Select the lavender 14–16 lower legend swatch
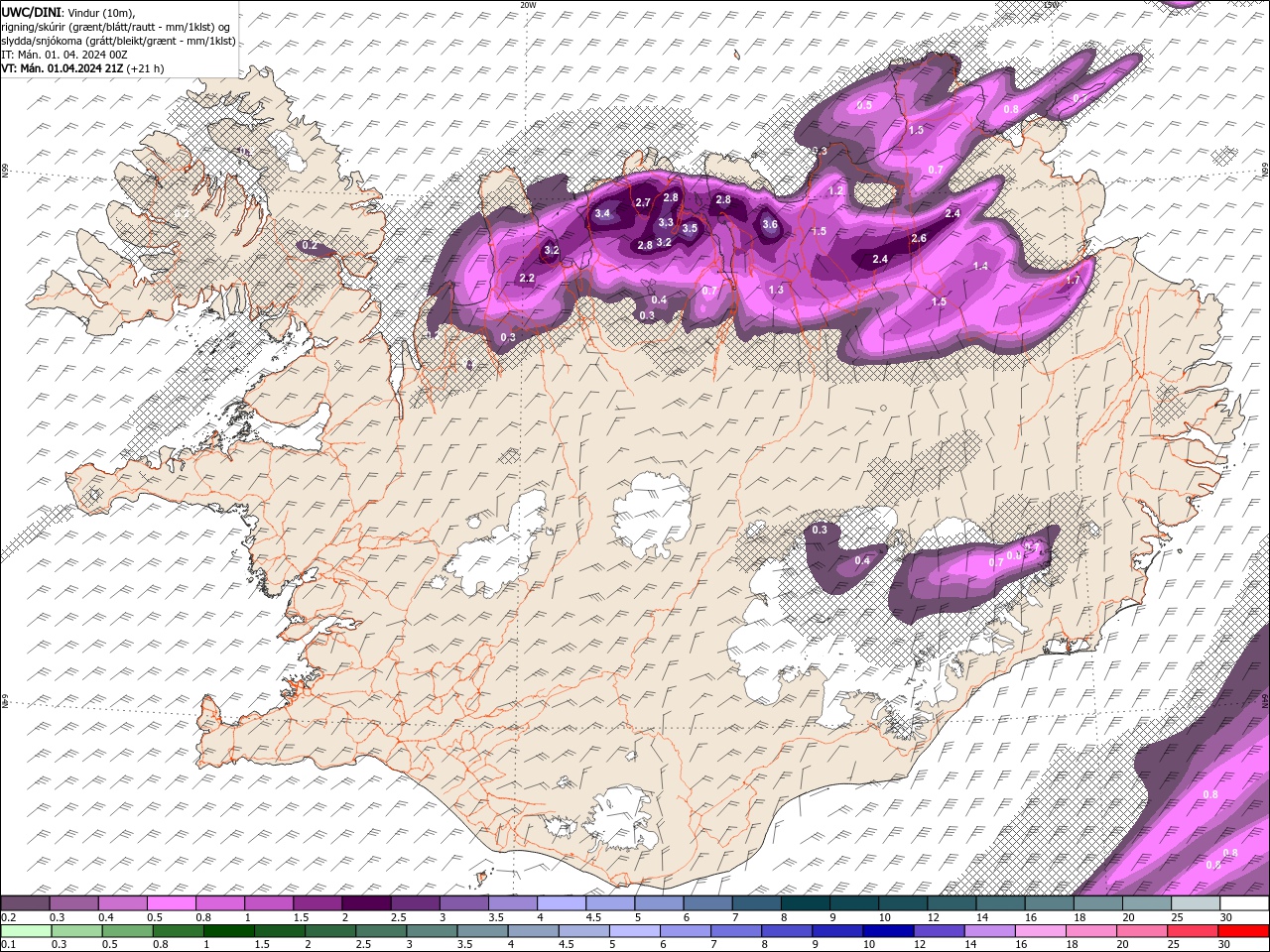This screenshot has width=1270, height=952. 990,931
